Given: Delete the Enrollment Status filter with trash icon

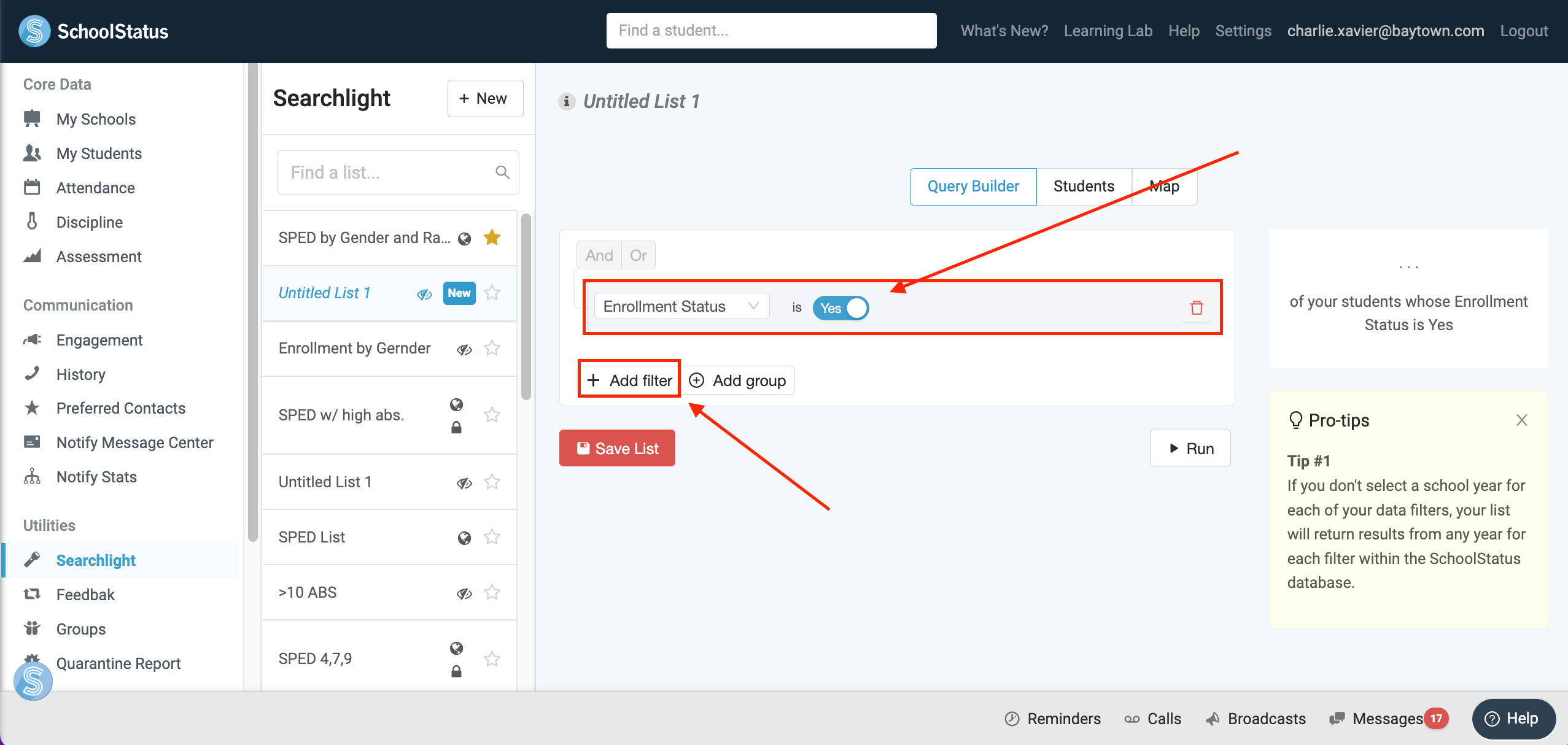Looking at the screenshot, I should coord(1197,307).
